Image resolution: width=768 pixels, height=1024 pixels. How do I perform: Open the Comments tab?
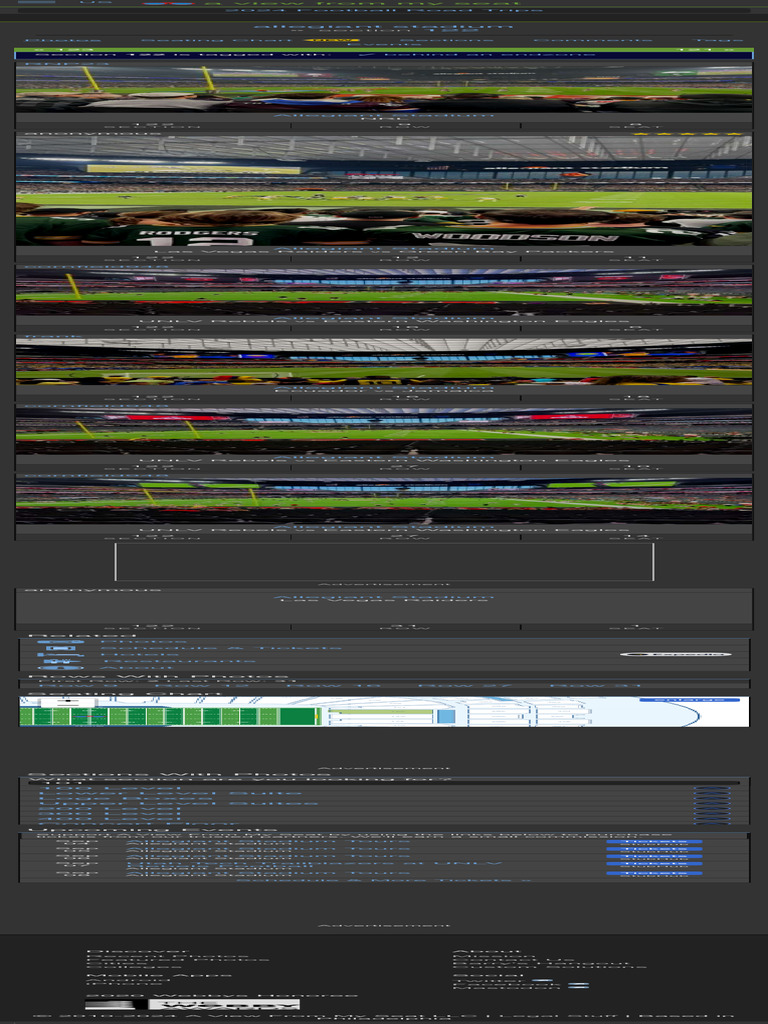592,40
